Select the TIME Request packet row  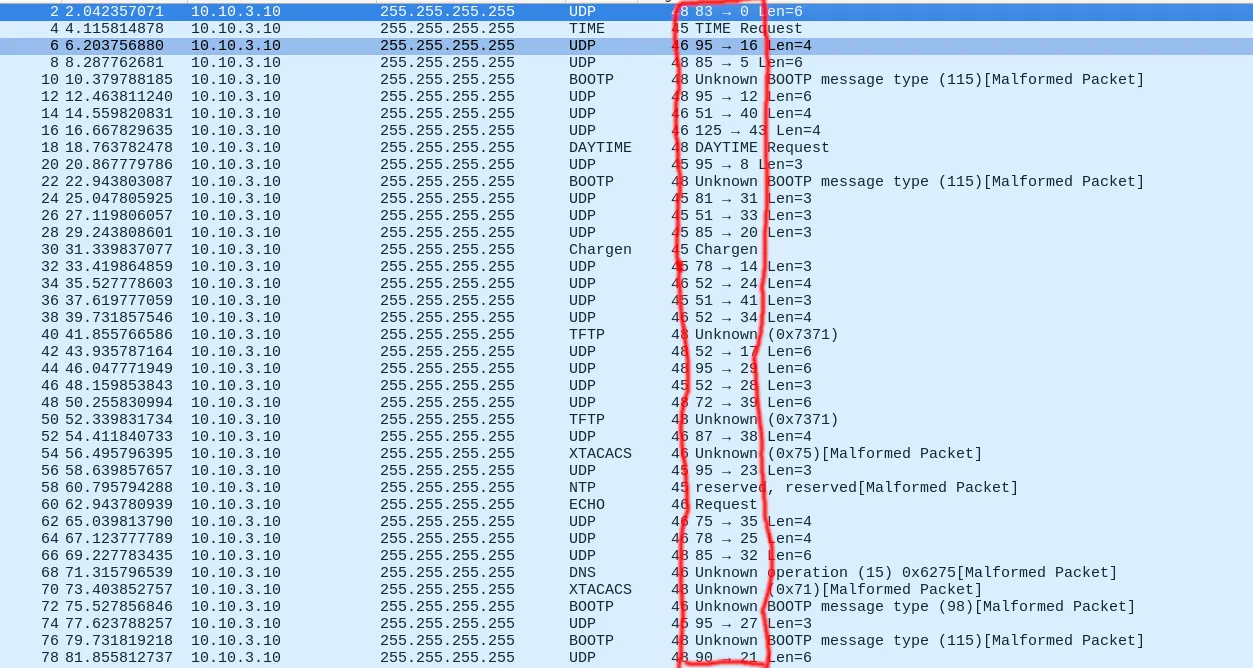point(400,29)
